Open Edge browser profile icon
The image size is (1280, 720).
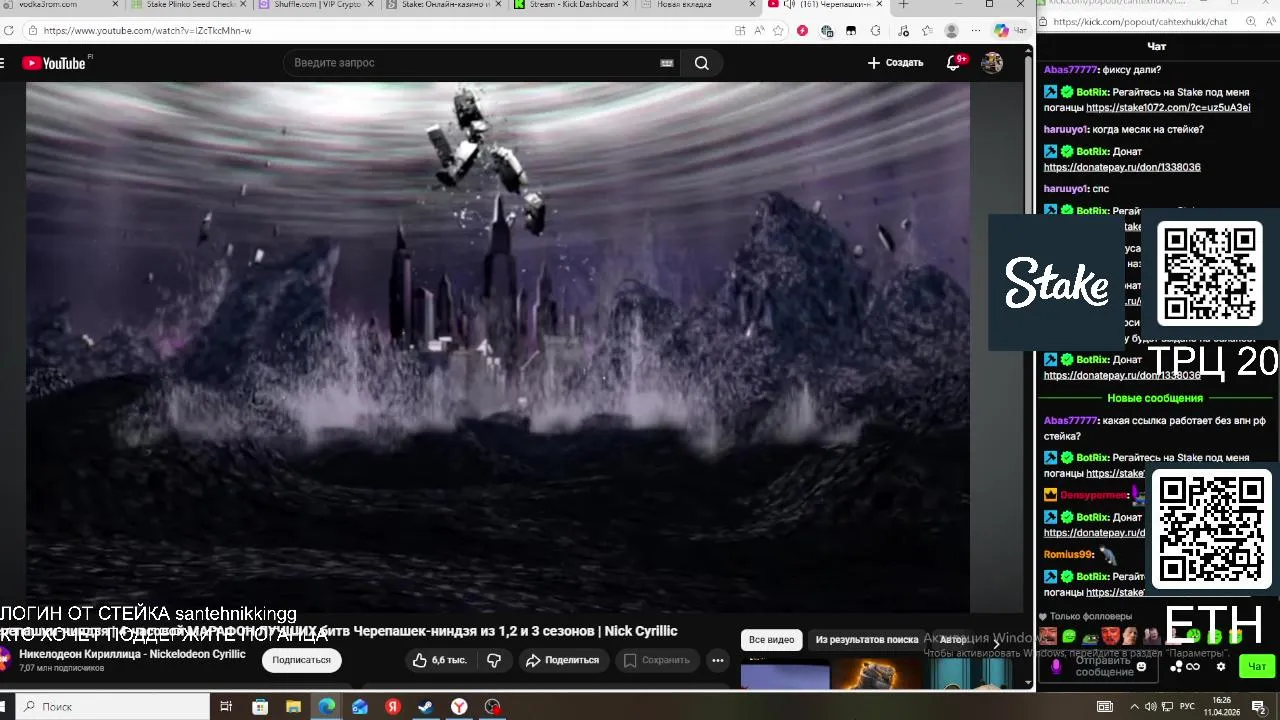[x=951, y=31]
